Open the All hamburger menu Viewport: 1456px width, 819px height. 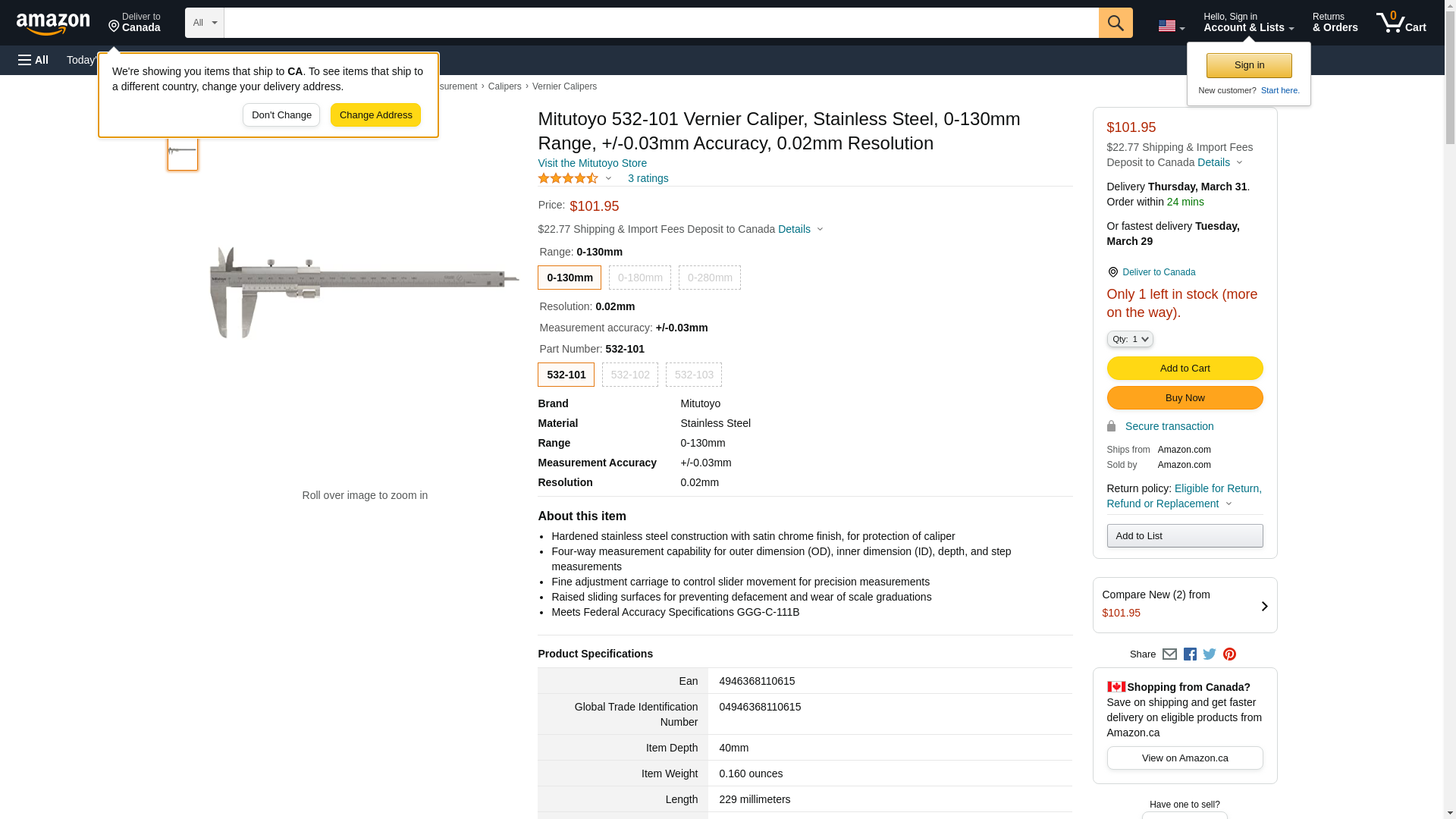pos(33,60)
